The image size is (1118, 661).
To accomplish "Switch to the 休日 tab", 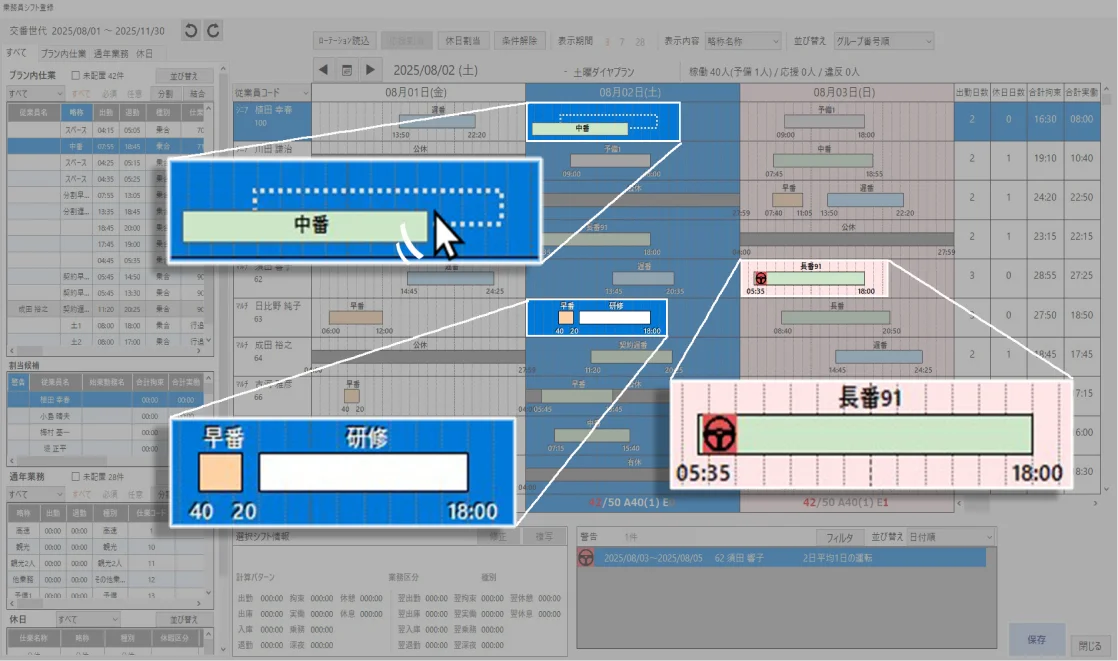I will pyautogui.click(x=144, y=53).
